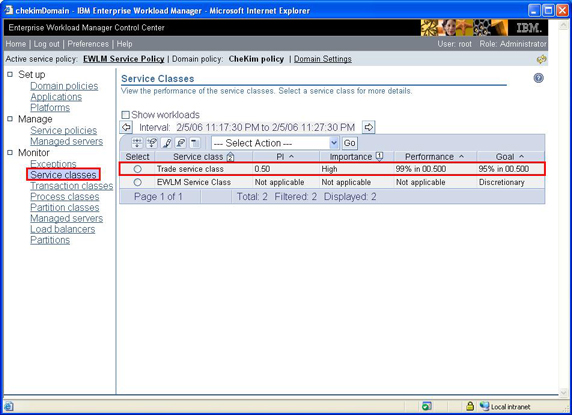The width and height of the screenshot is (572, 415).
Task: Click the Local intranet zone icon
Action: click(x=484, y=406)
